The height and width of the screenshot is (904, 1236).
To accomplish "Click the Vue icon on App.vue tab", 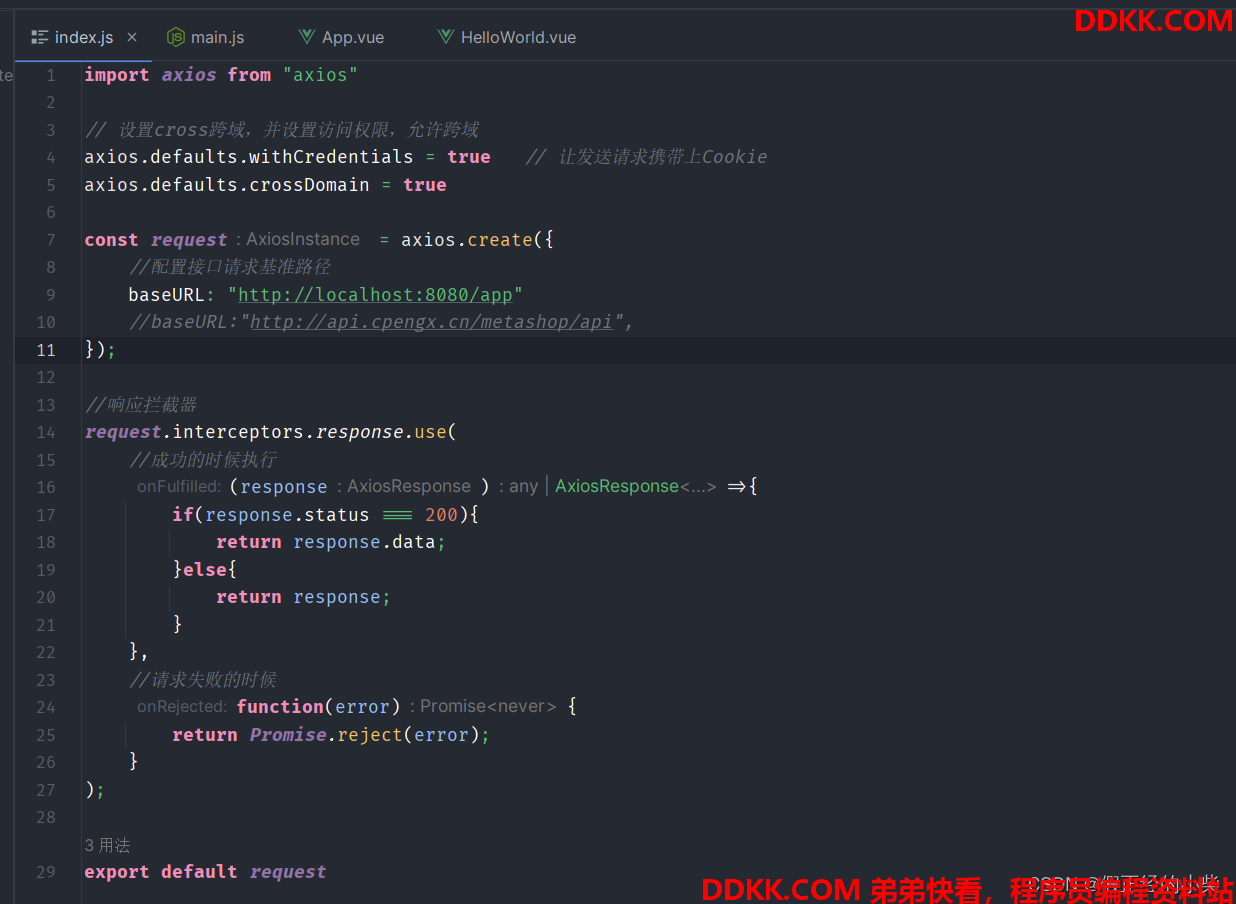I will pyautogui.click(x=307, y=37).
